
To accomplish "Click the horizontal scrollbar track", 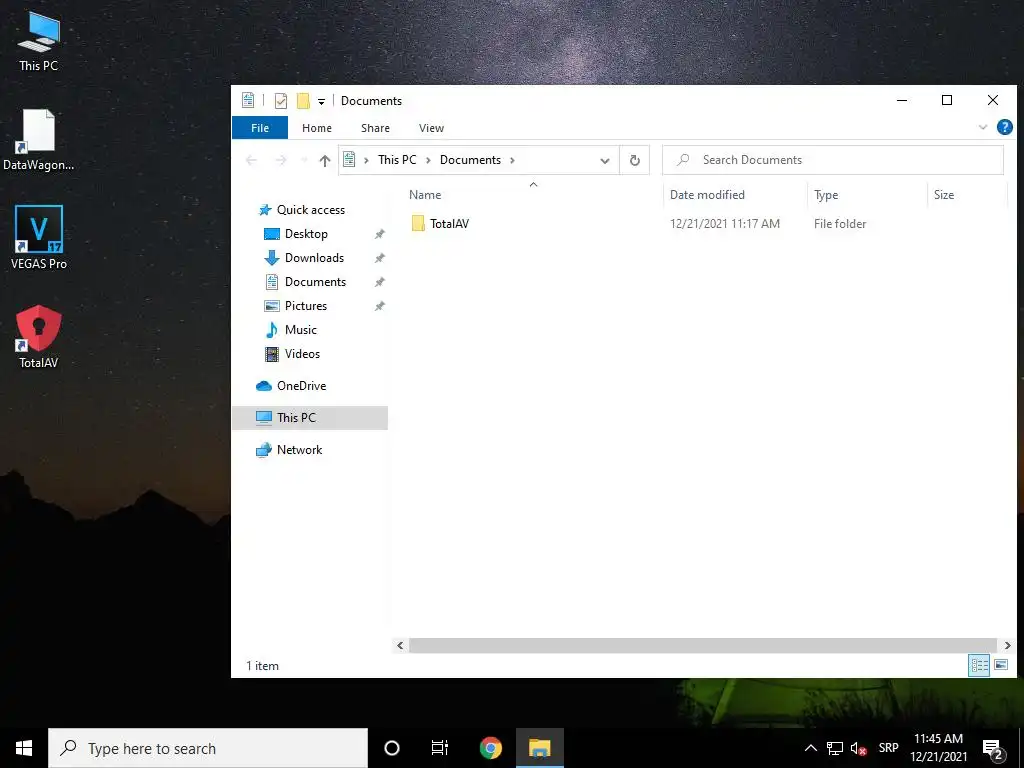I will pos(703,645).
